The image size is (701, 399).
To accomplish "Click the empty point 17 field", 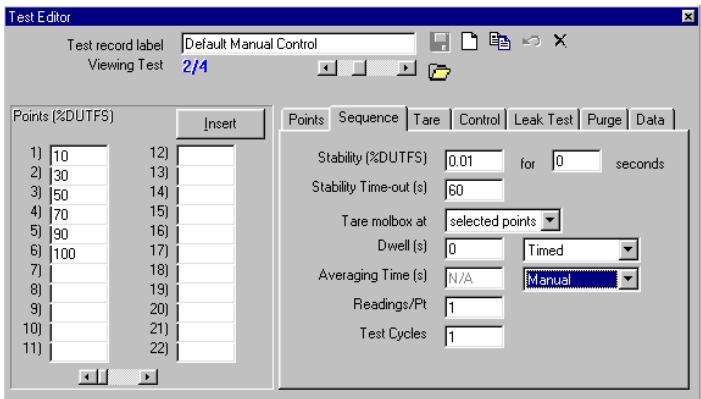I will [x=206, y=254].
